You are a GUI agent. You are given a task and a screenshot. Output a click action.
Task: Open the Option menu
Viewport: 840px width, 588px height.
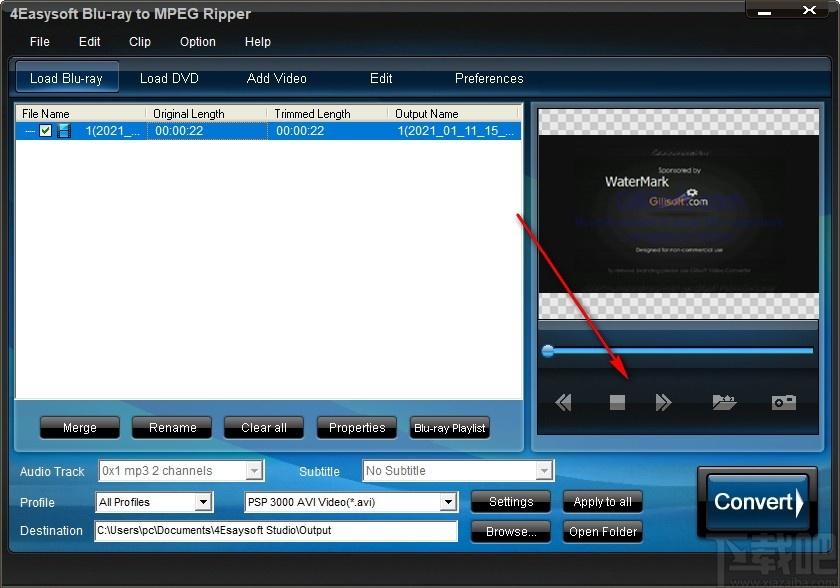(x=198, y=42)
